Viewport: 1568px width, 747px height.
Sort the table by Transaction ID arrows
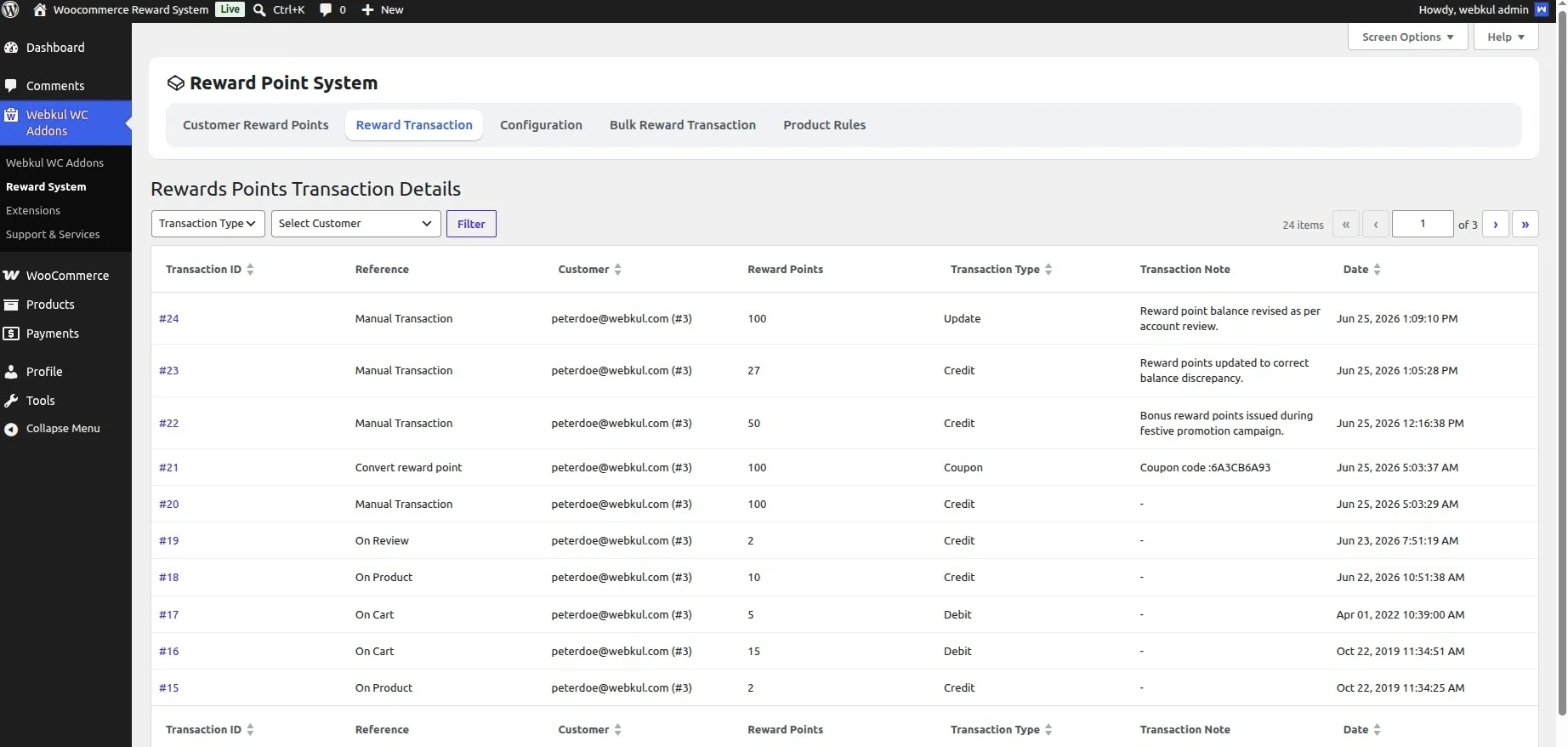click(x=250, y=270)
